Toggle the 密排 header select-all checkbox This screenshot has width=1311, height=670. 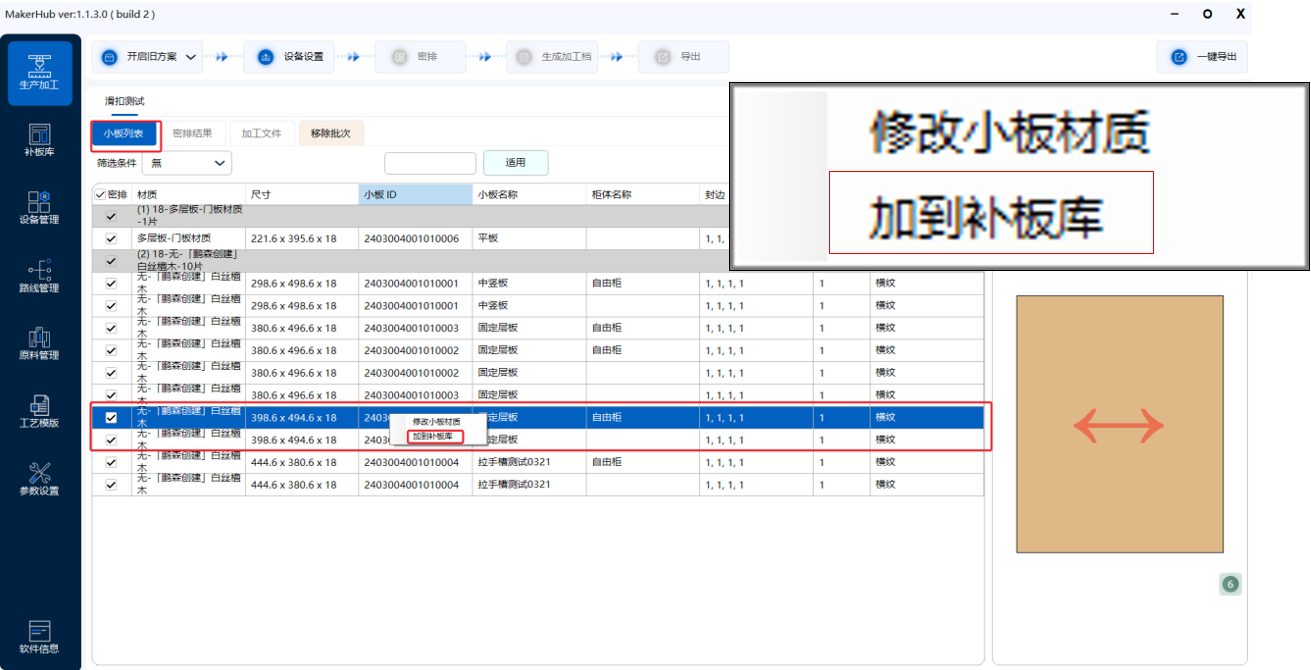(99, 194)
